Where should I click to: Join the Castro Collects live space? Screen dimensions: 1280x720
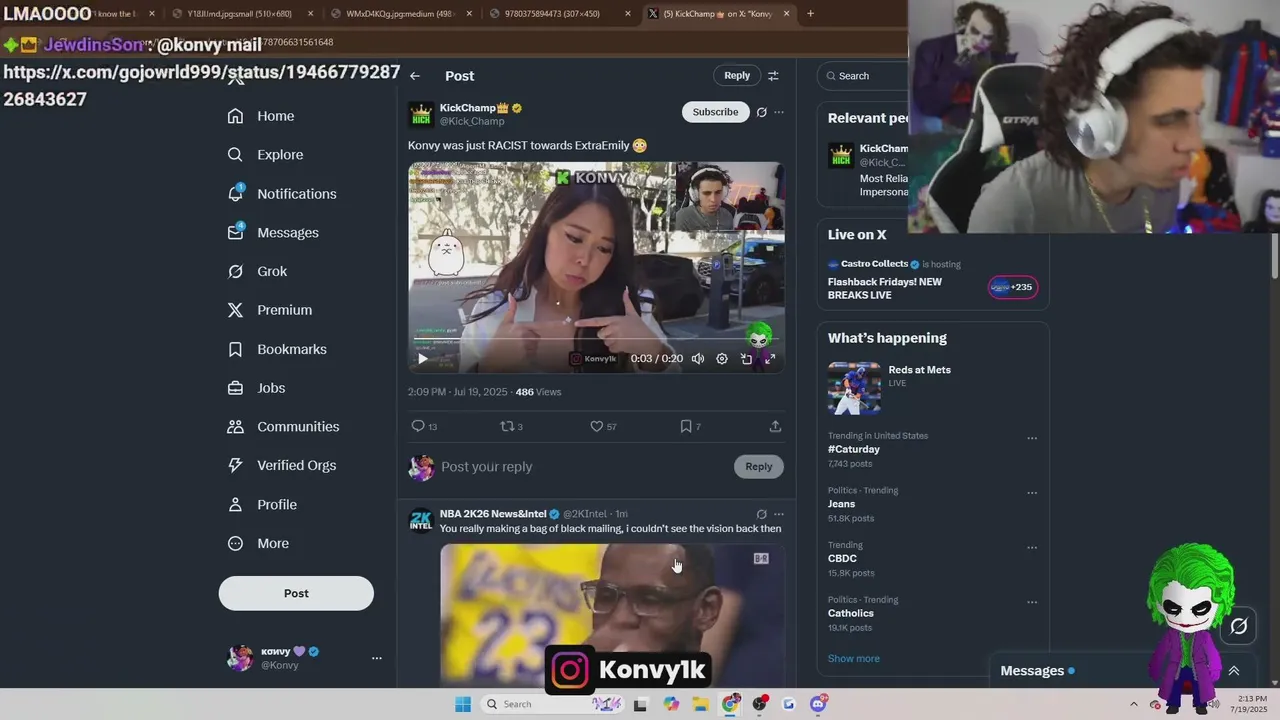[1013, 287]
